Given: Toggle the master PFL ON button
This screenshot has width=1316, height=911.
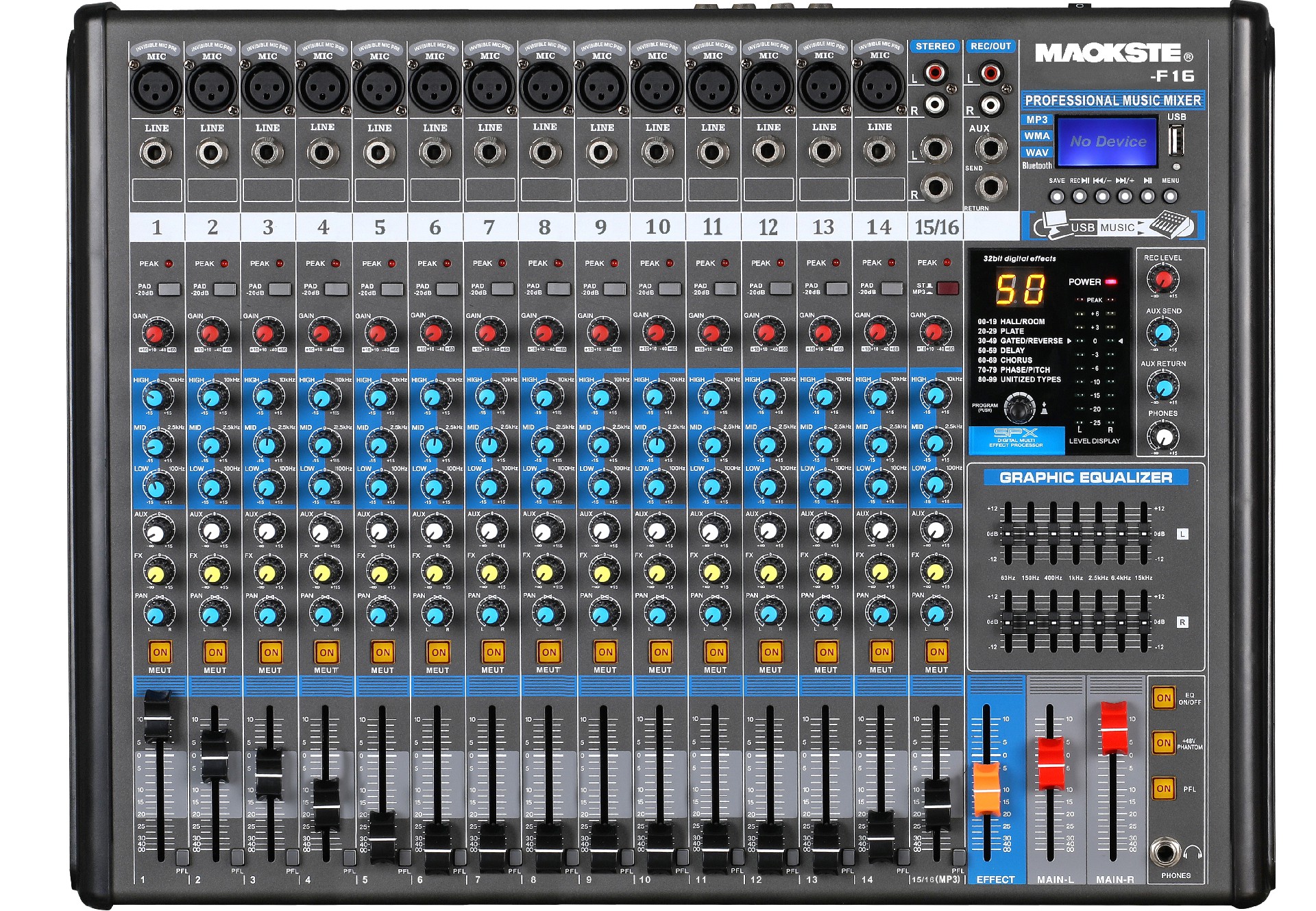Looking at the screenshot, I should (x=1163, y=788).
